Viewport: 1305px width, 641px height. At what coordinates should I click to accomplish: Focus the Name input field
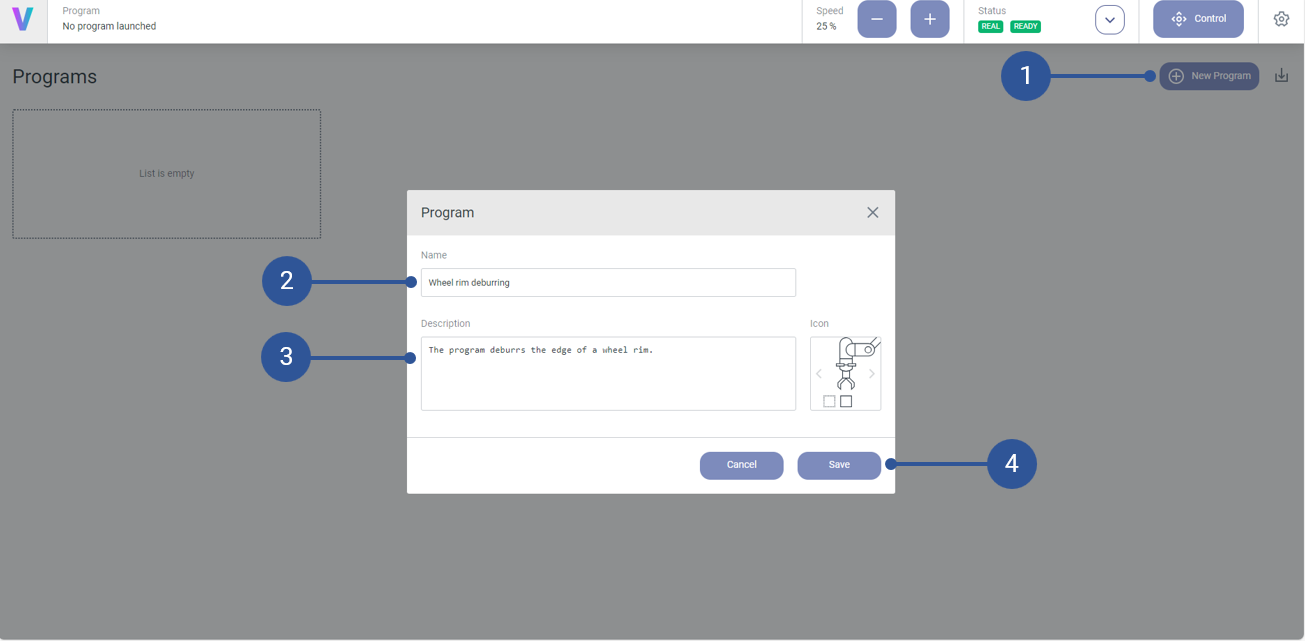pos(608,283)
